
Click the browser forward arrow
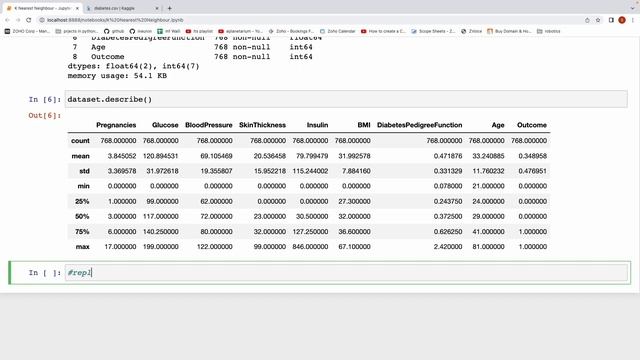pos(18,20)
